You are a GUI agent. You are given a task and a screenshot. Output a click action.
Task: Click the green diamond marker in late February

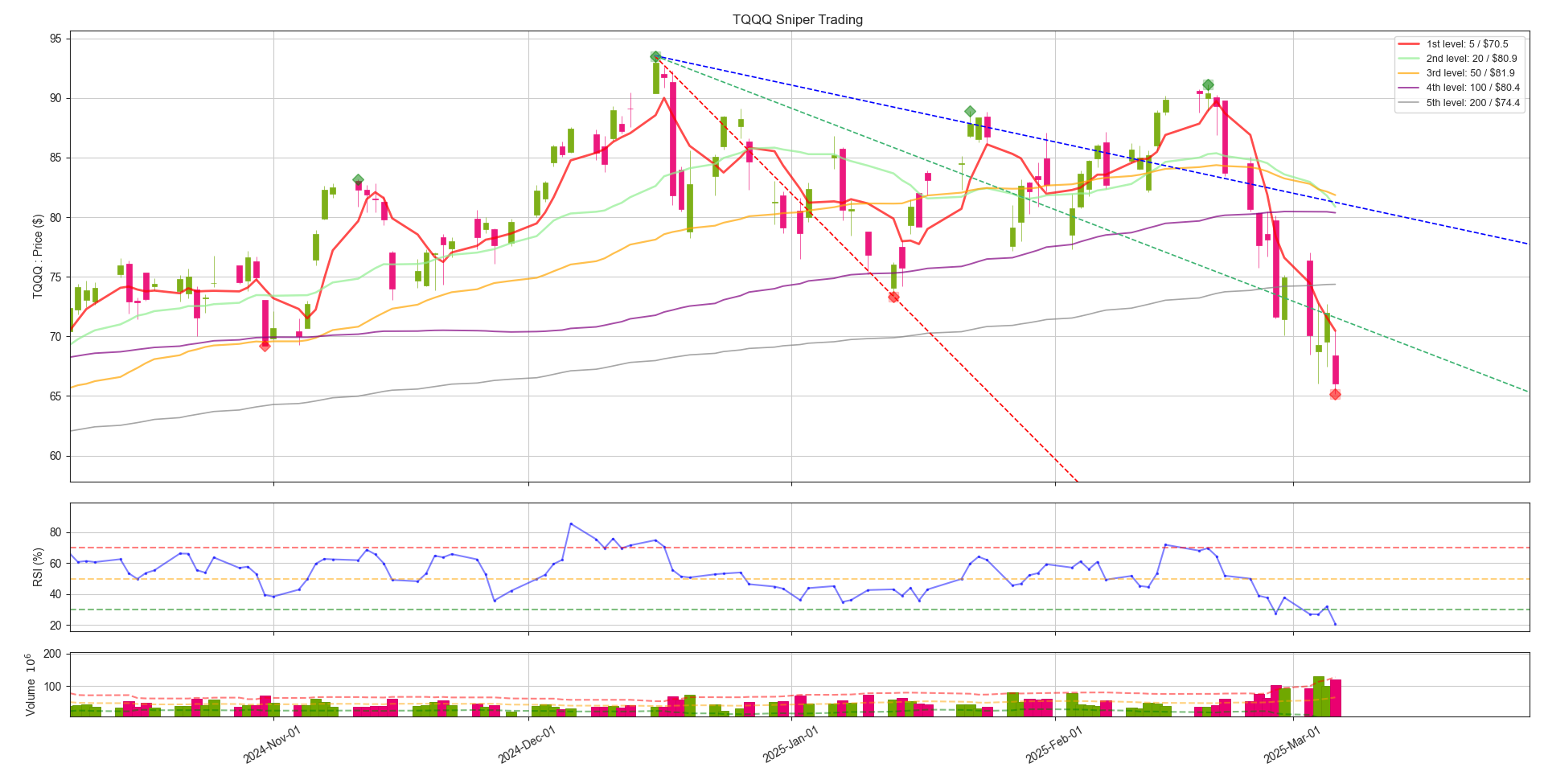(1208, 84)
